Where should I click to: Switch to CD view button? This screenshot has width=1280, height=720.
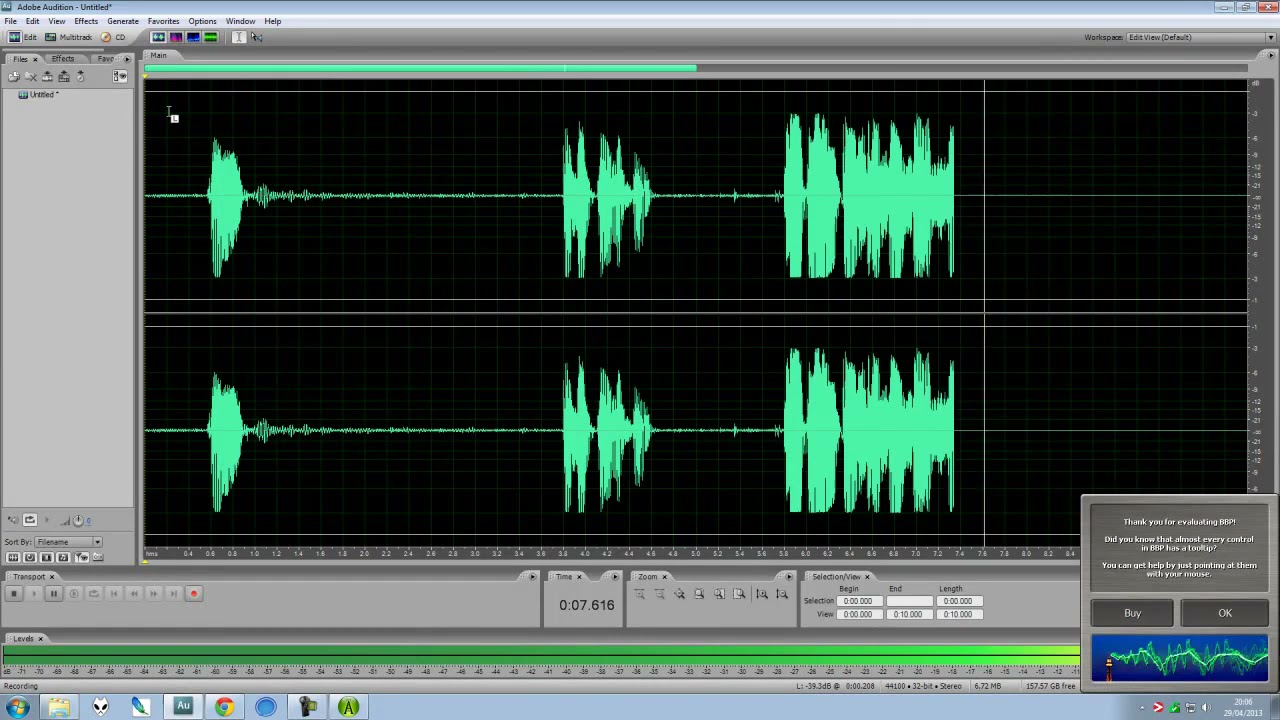point(113,37)
